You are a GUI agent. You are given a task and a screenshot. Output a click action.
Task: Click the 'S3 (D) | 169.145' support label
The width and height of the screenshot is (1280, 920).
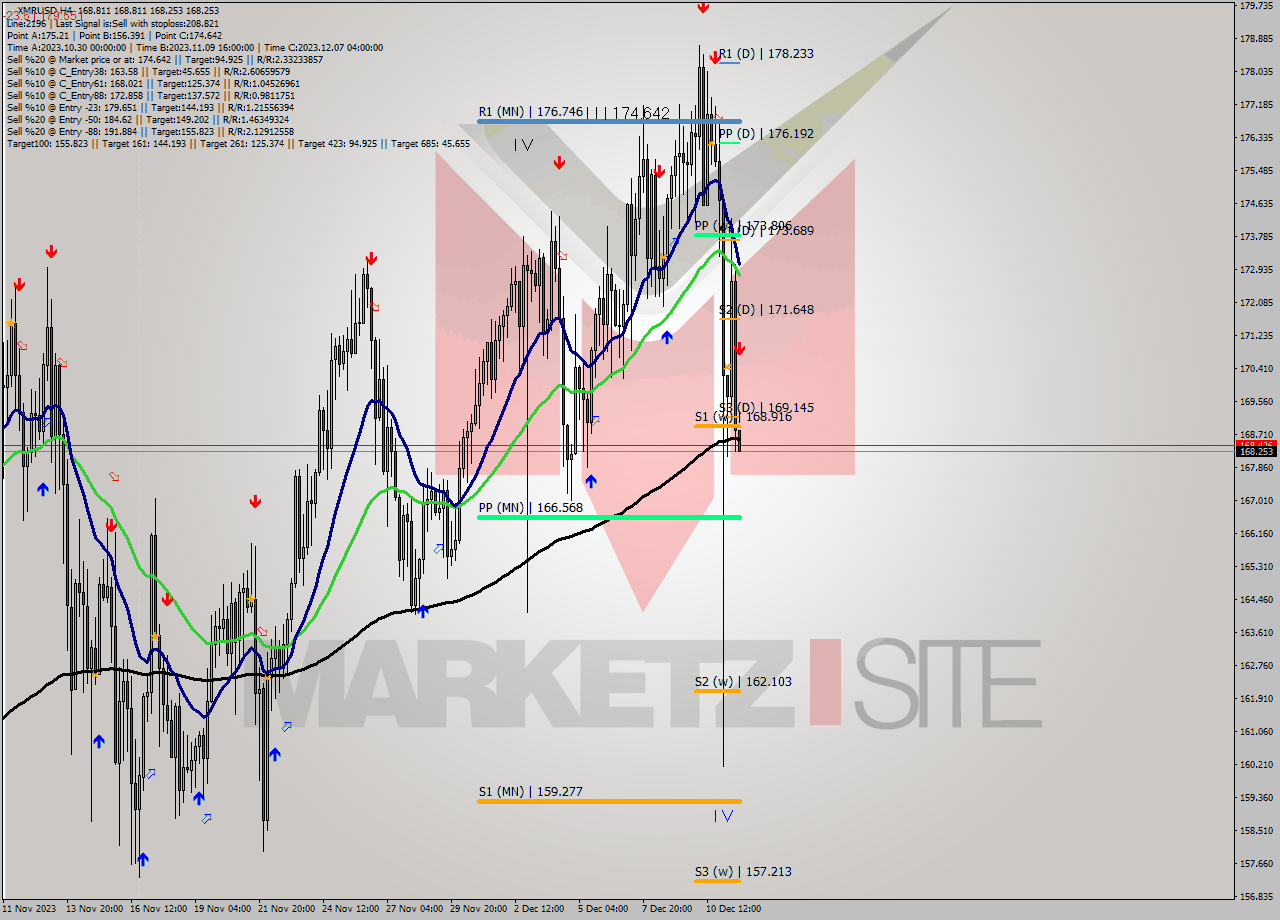tap(766, 407)
